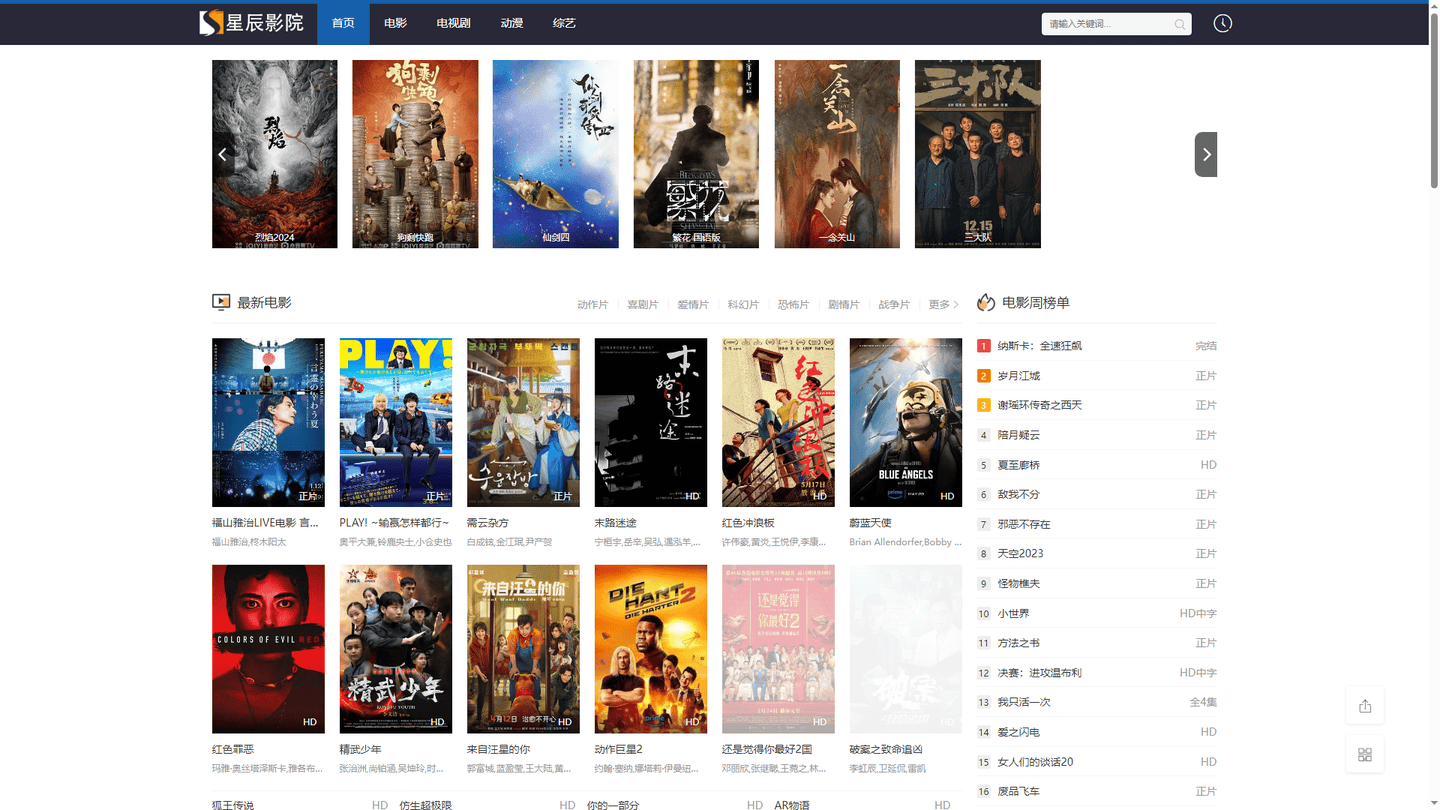This screenshot has height=810, width=1440.
Task: Open 红色罪恶 Colors of Evil poster
Action: coord(268,649)
